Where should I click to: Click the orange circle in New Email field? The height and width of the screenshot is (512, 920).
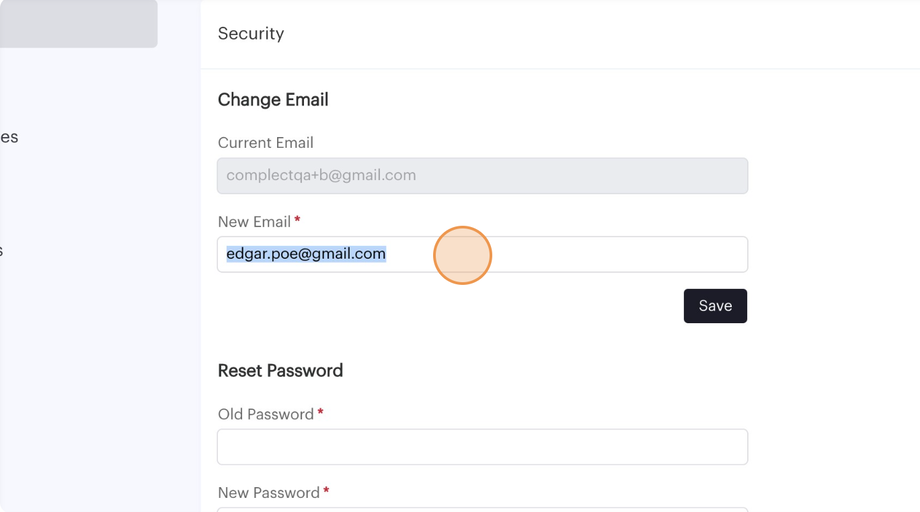point(462,256)
